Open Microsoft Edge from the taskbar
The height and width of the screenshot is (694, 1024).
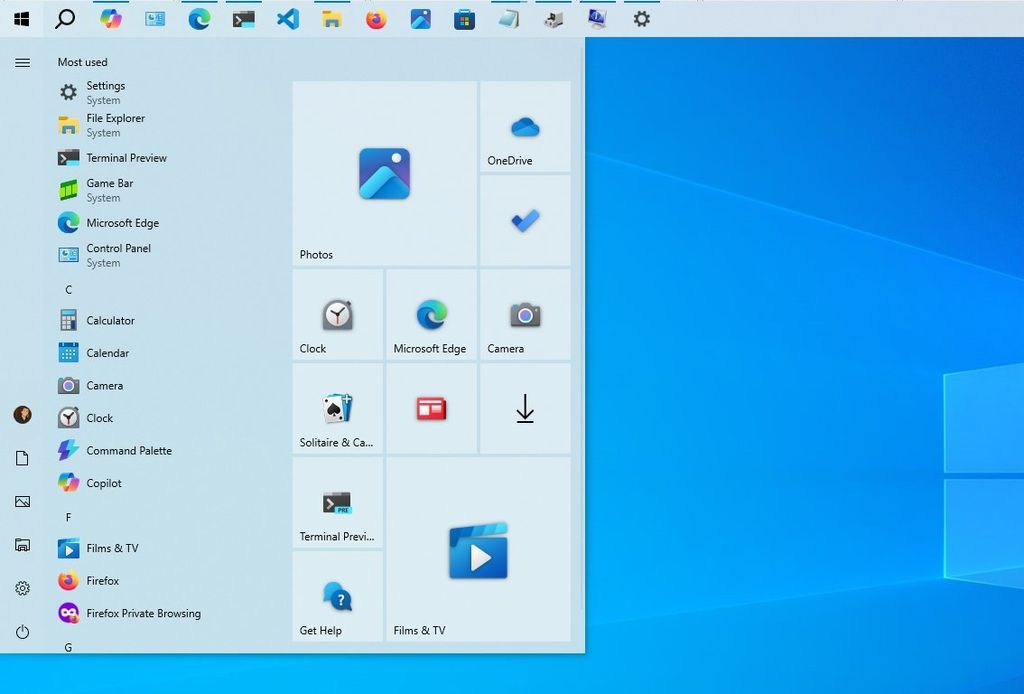pos(199,19)
